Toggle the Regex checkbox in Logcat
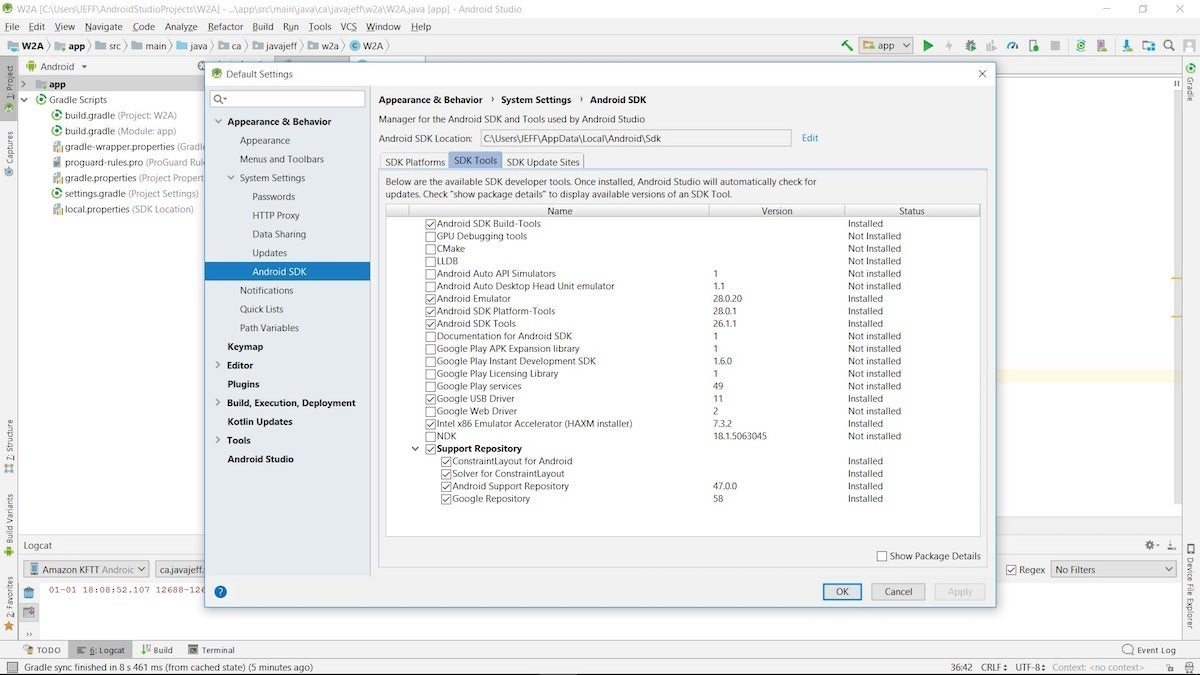 coord(1012,569)
